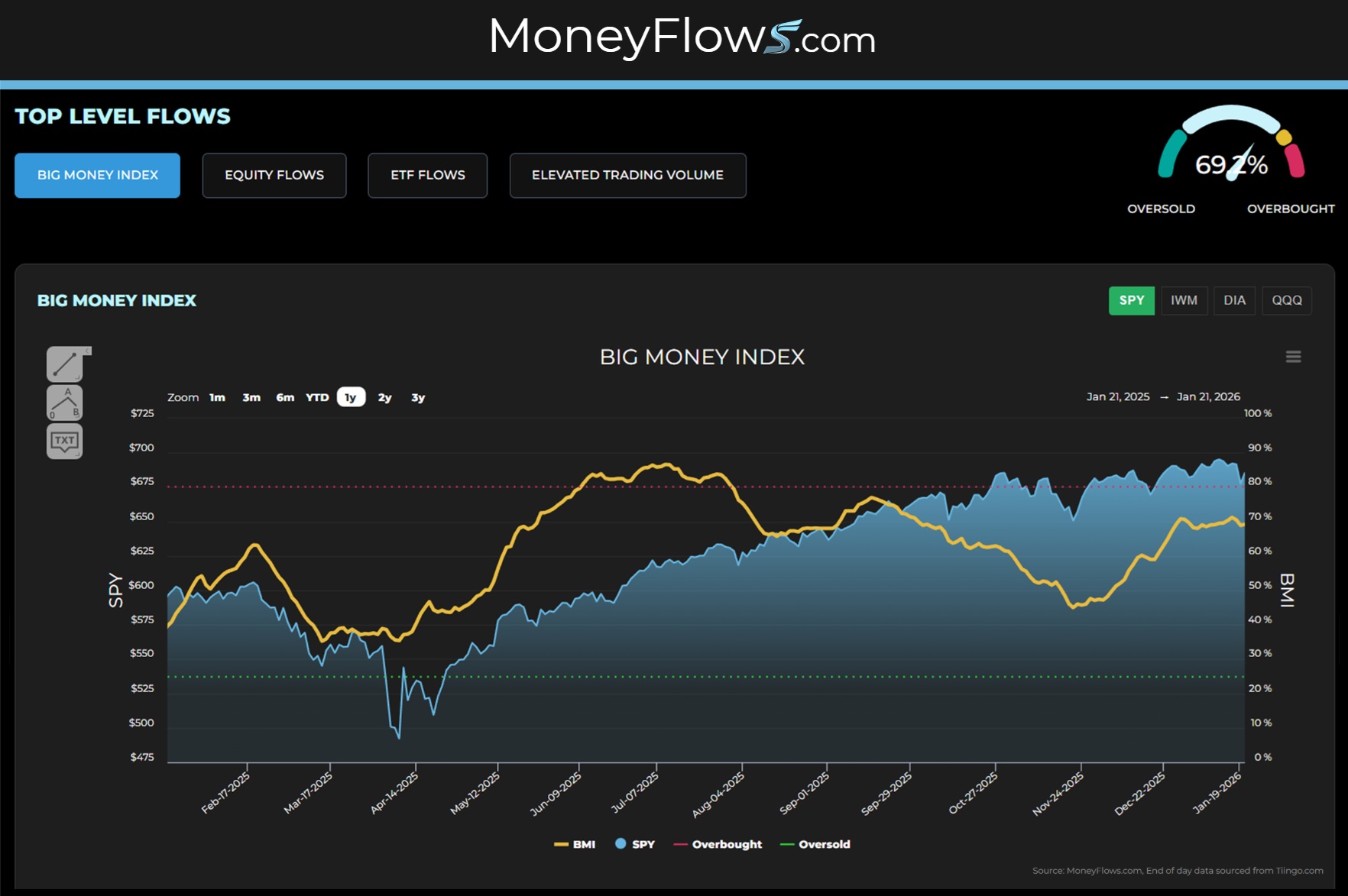Toggle the Oversold line in legend
Screen dimensions: 1348x896
pyautogui.click(x=815, y=844)
